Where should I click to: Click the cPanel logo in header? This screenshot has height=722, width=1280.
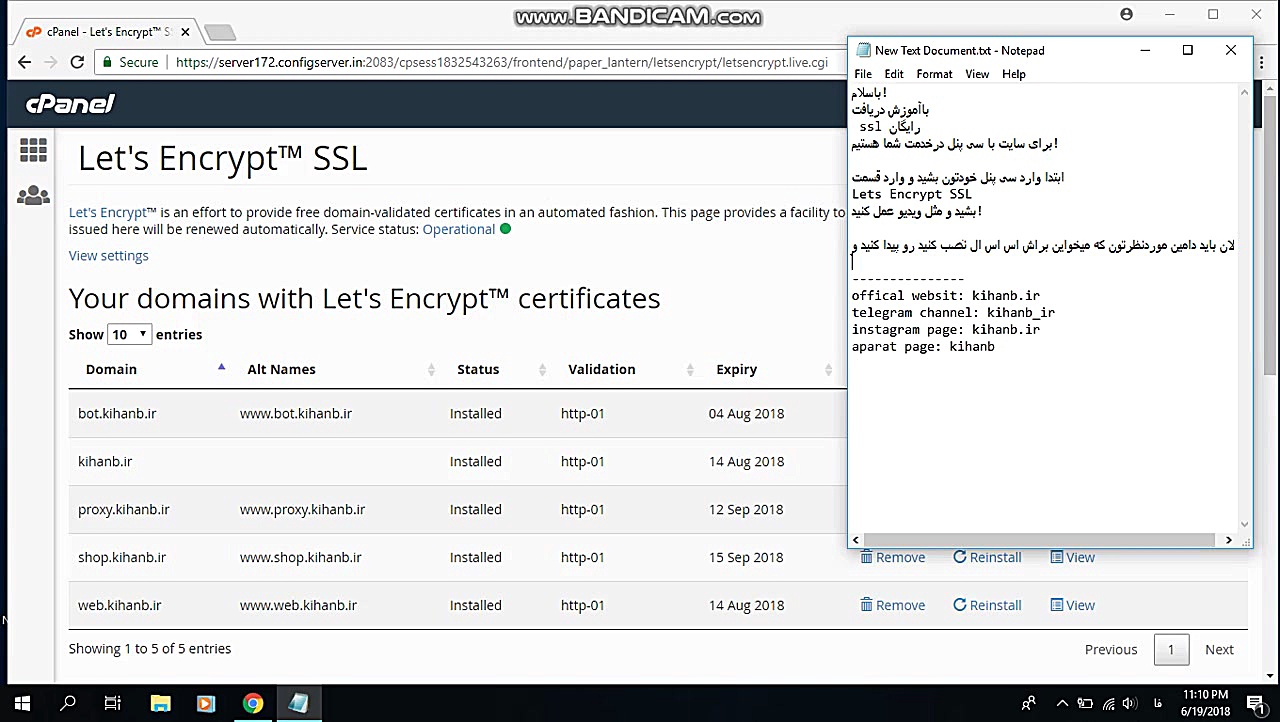(70, 104)
